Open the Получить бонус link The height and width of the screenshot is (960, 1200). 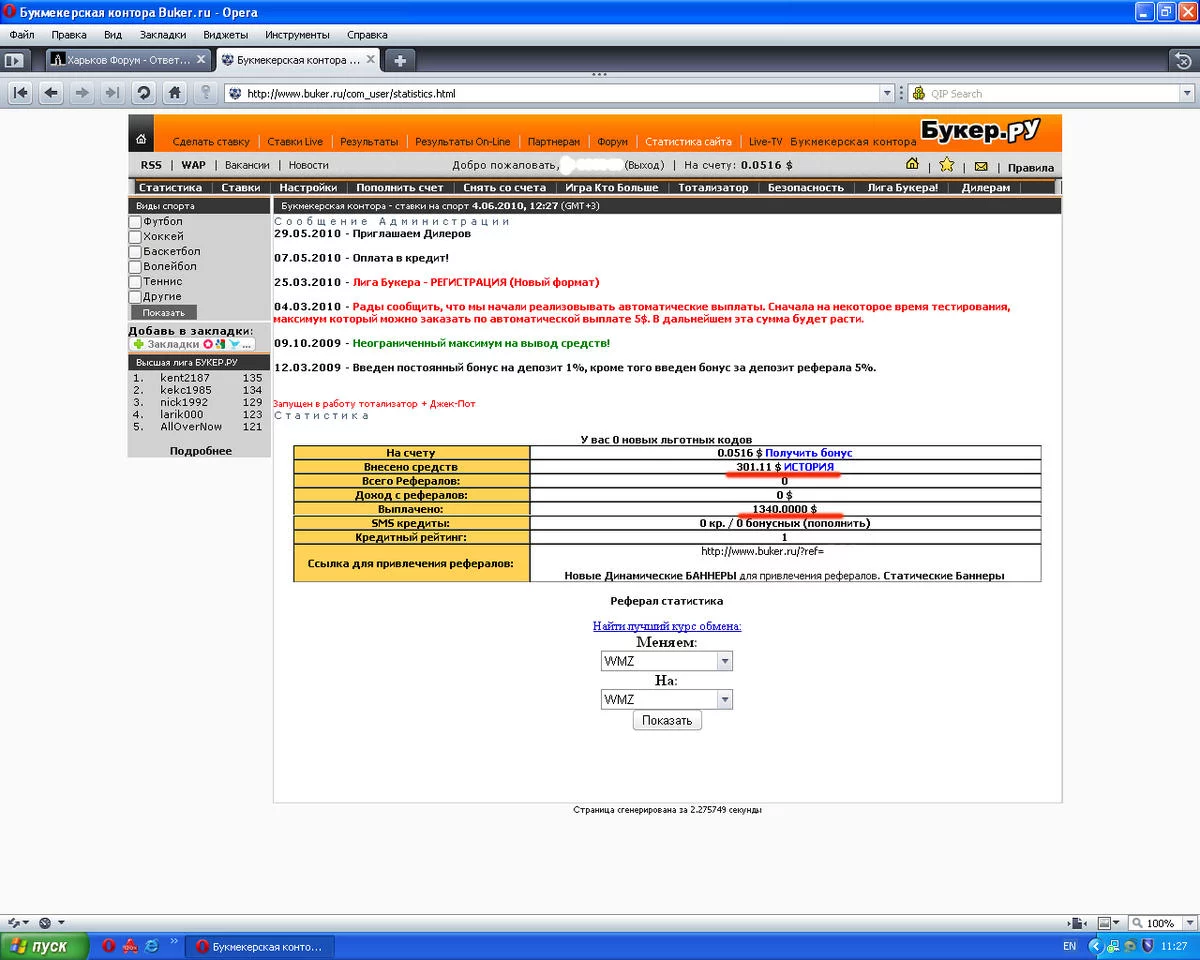tap(809, 453)
